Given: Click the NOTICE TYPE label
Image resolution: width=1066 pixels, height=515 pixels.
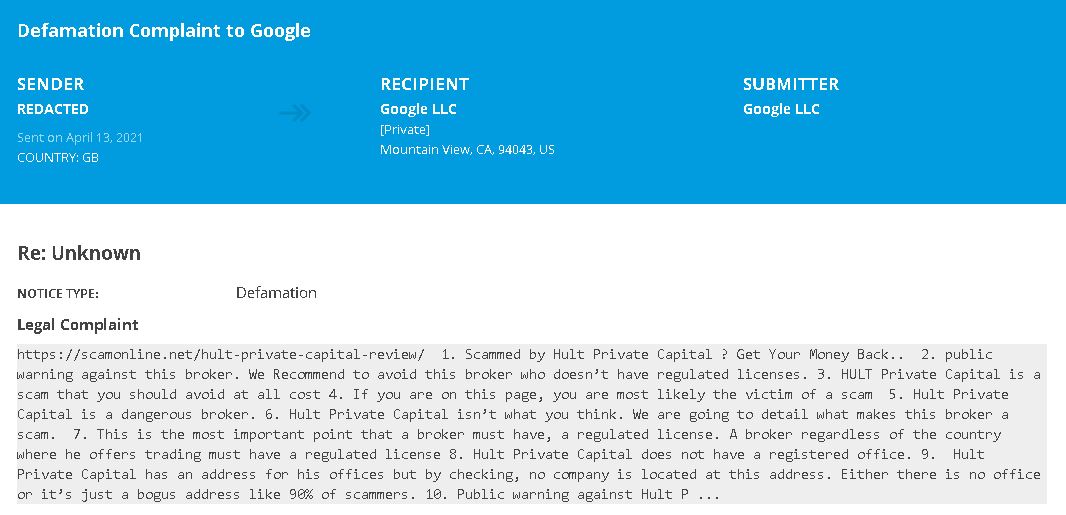Looking at the screenshot, I should coord(58,294).
